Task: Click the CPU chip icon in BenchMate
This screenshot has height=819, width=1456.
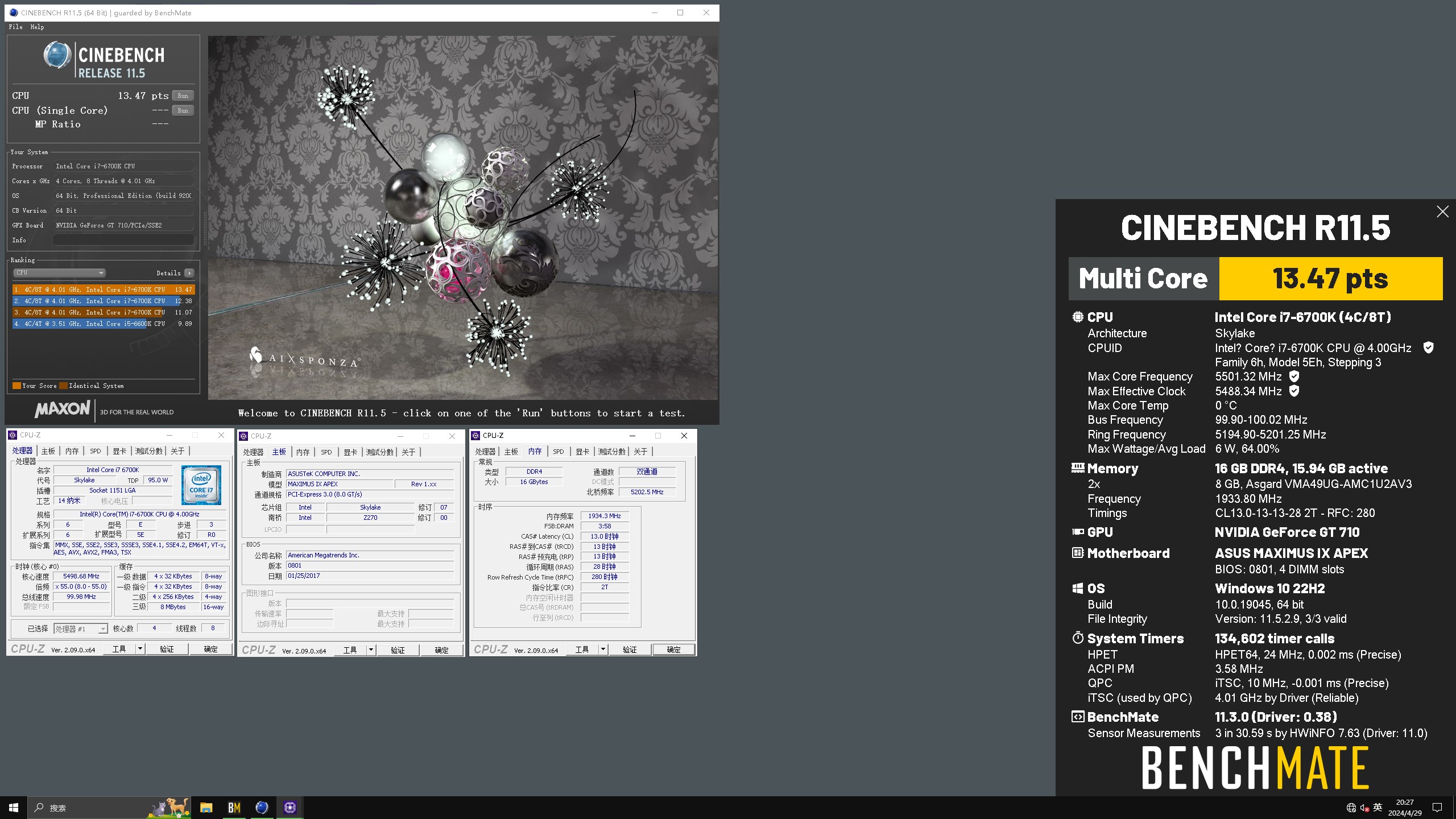Action: pos(1078,317)
